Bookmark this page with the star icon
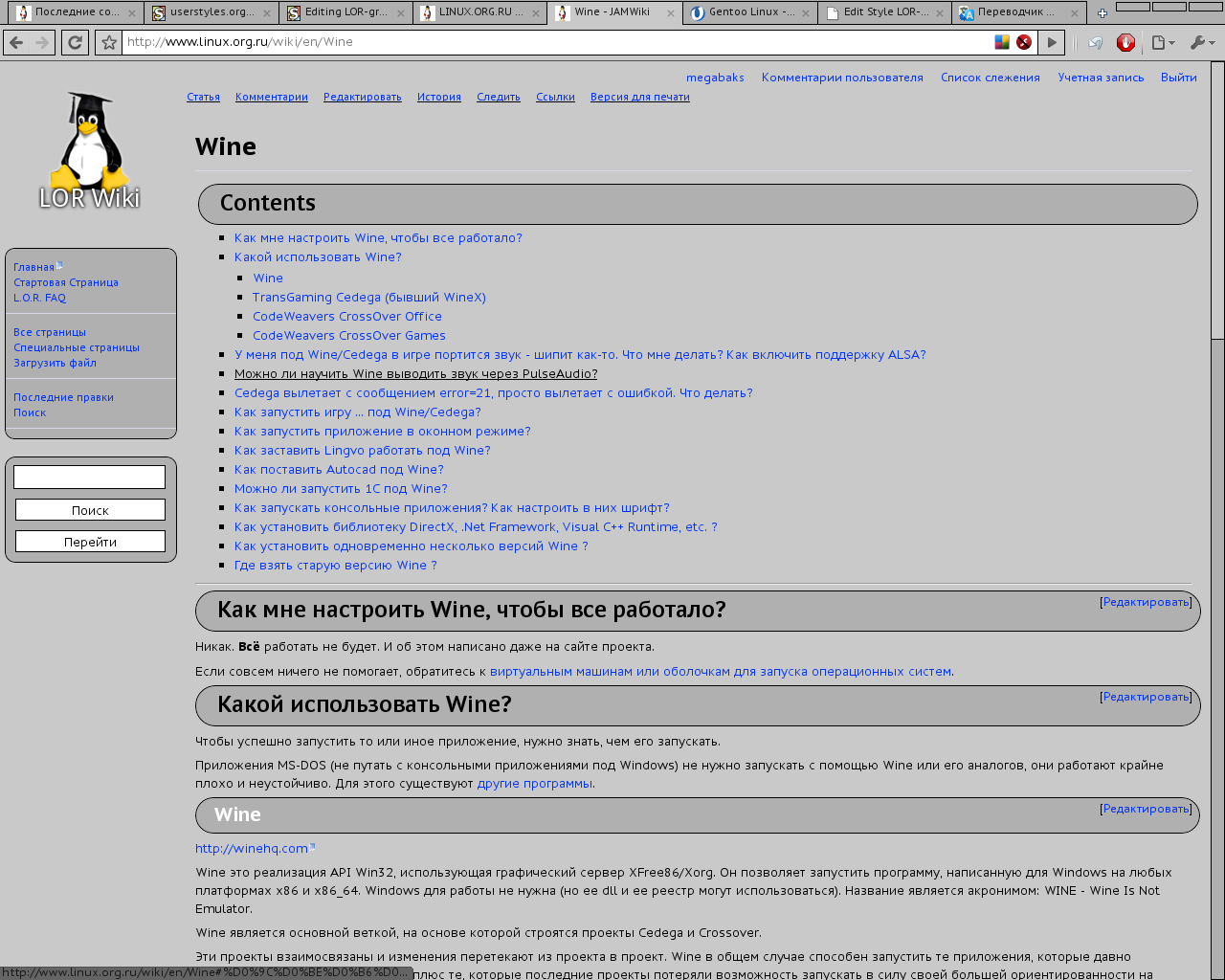 (109, 42)
